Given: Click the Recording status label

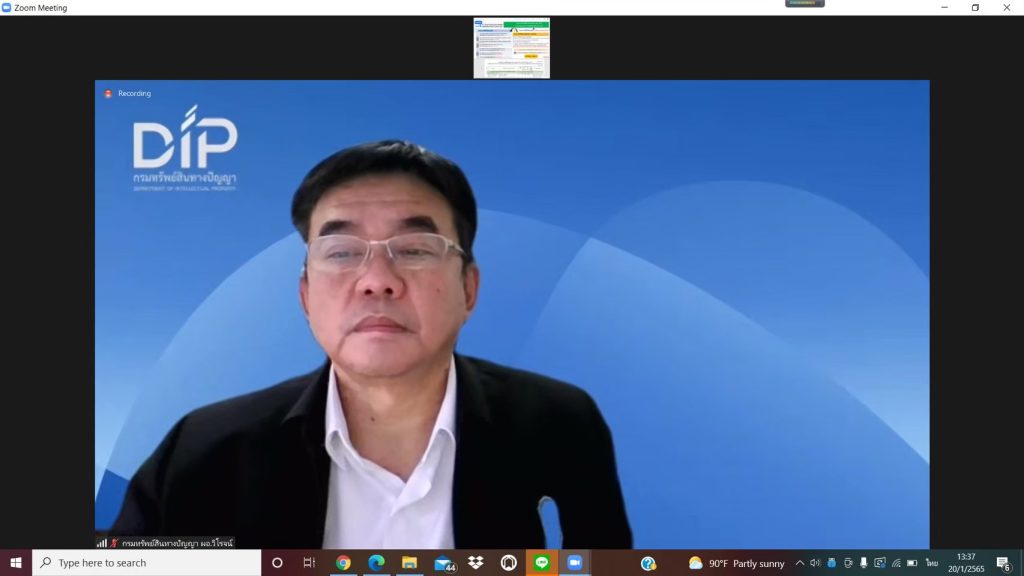Looking at the screenshot, I should pyautogui.click(x=135, y=93).
